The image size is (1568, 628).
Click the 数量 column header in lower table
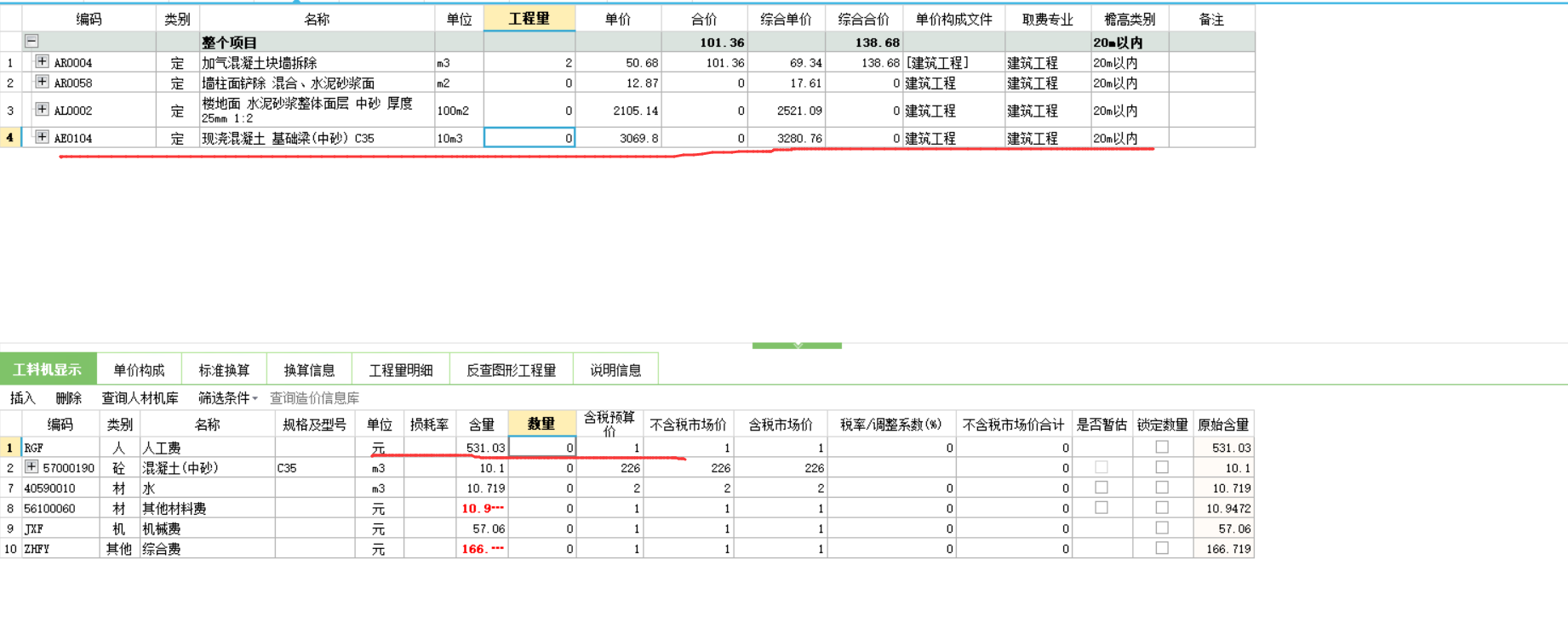tap(542, 424)
